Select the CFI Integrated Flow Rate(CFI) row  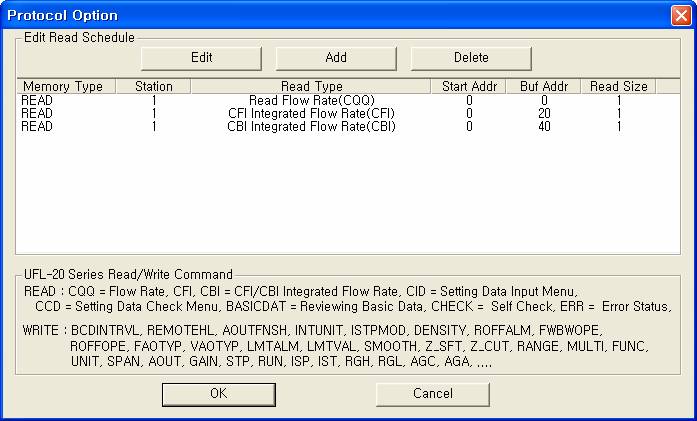[312, 114]
